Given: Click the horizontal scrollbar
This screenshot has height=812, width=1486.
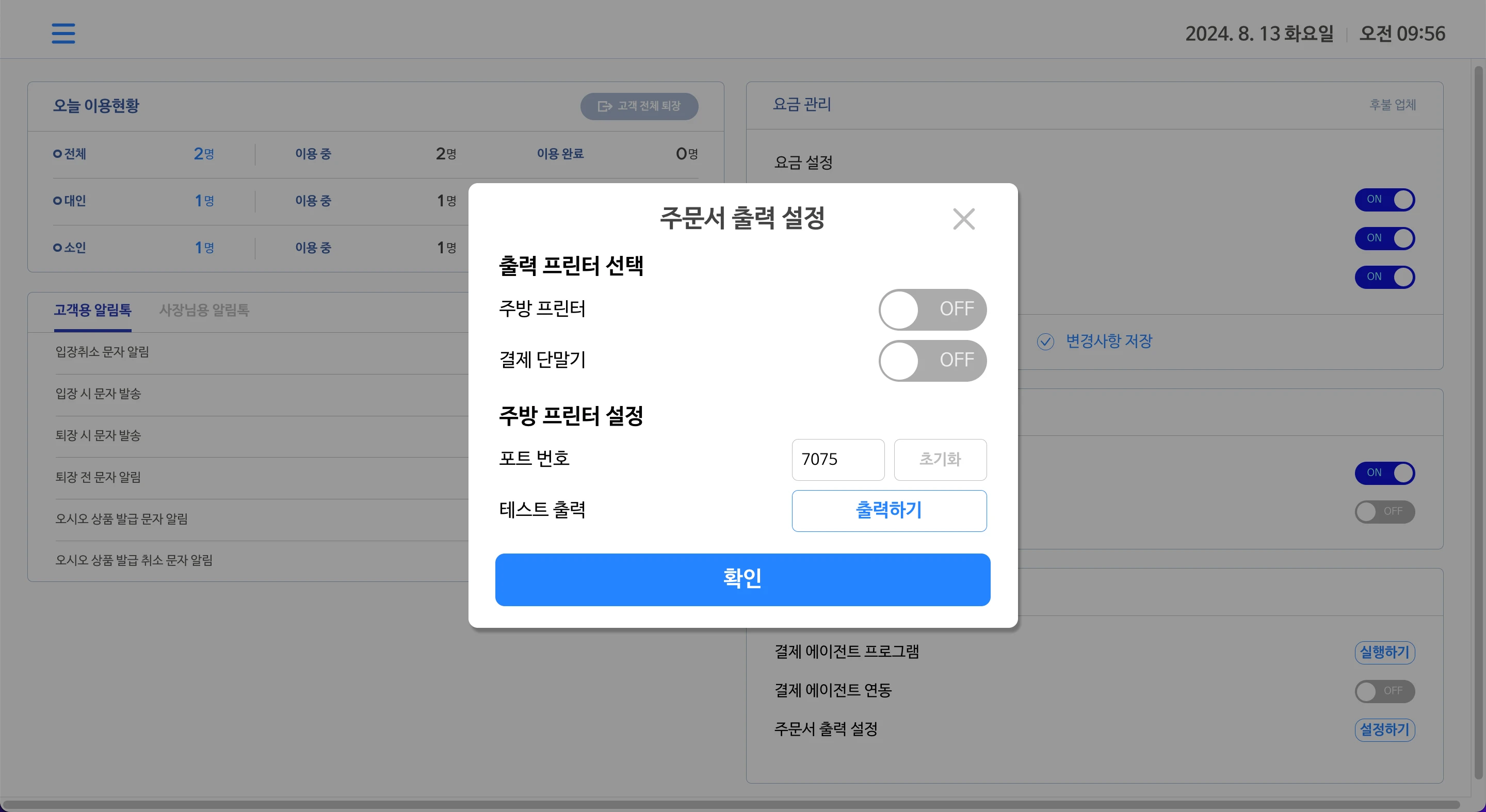Looking at the screenshot, I should pyautogui.click(x=732, y=804).
